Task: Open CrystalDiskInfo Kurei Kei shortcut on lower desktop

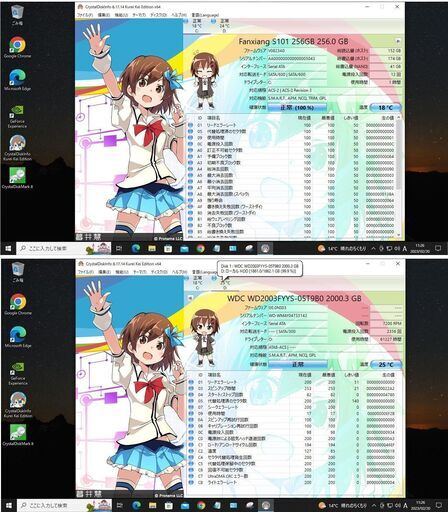Action: click(x=18, y=405)
